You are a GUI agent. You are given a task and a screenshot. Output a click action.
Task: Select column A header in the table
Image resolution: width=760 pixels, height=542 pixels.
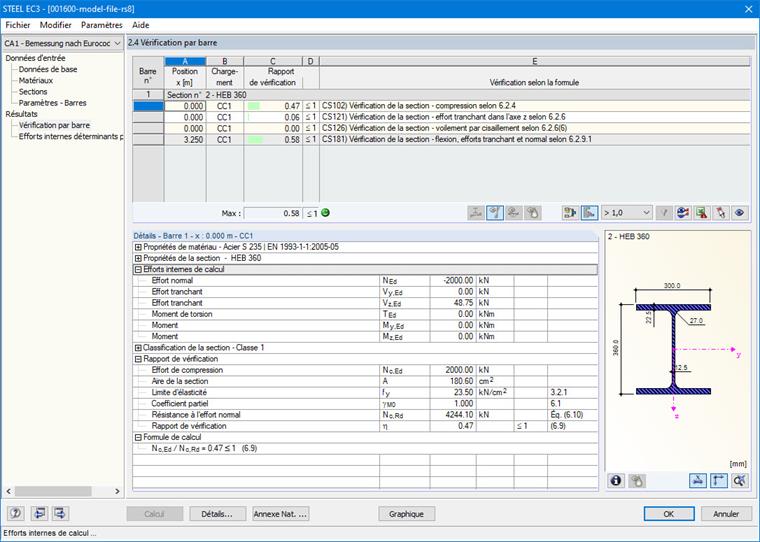(185, 62)
